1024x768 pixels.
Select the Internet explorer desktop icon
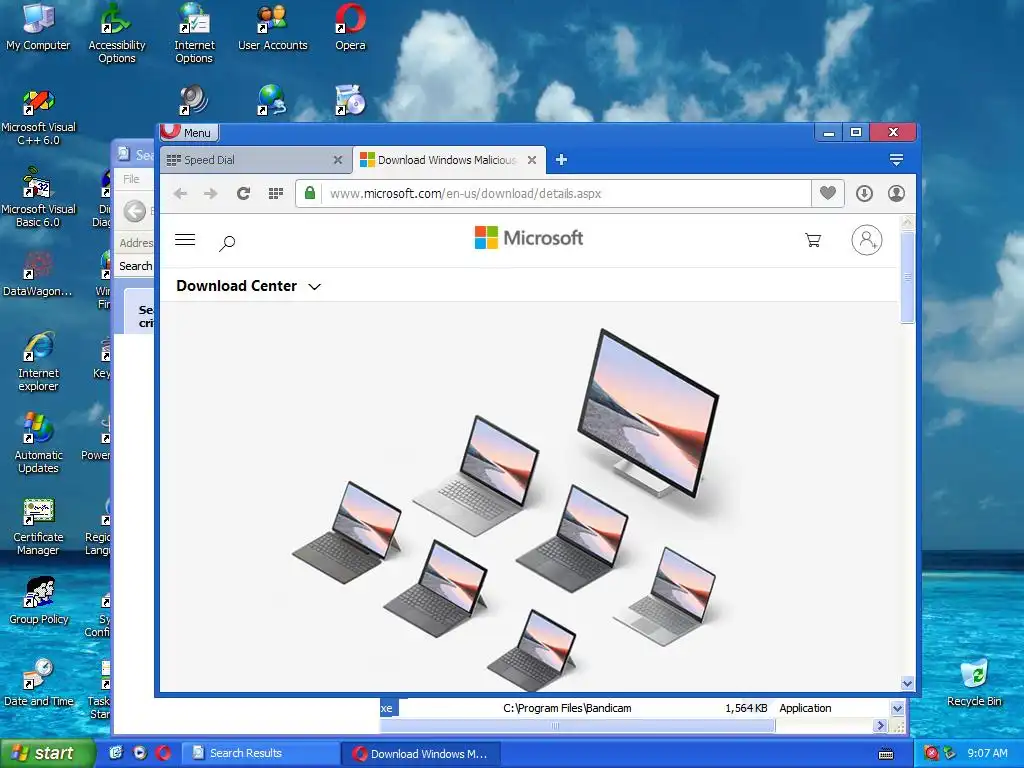pyautogui.click(x=38, y=362)
